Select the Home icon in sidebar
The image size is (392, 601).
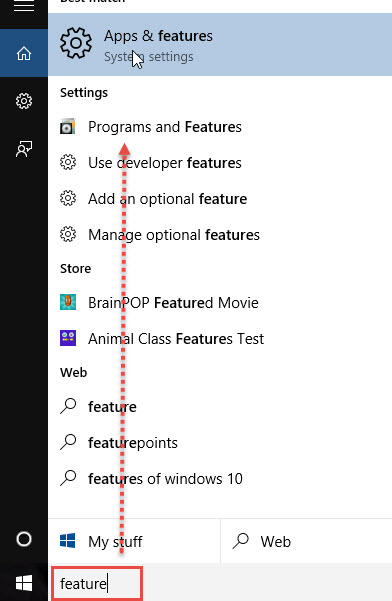pos(24,53)
